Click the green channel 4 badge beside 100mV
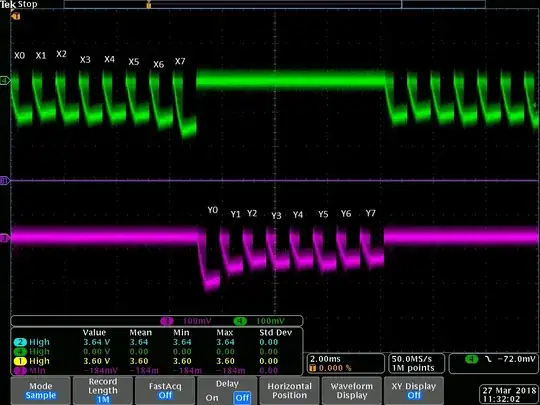Screen dimensions: 540x405 pyautogui.click(x=240, y=321)
